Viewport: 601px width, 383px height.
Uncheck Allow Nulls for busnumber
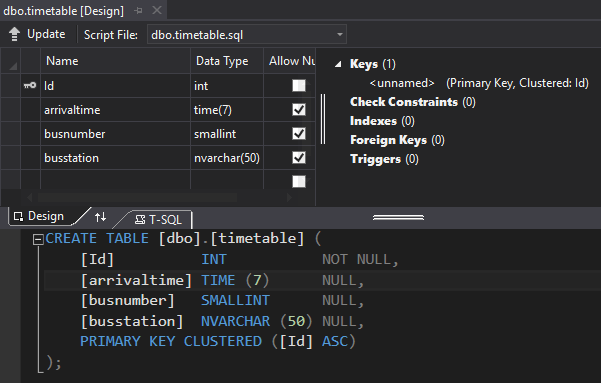[299, 133]
